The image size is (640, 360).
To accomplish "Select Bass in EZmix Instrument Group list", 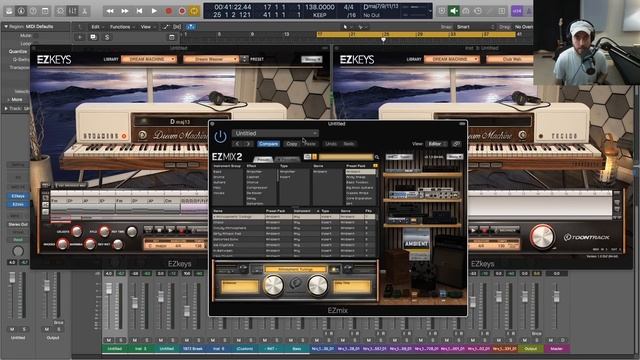I will [x=217, y=172].
